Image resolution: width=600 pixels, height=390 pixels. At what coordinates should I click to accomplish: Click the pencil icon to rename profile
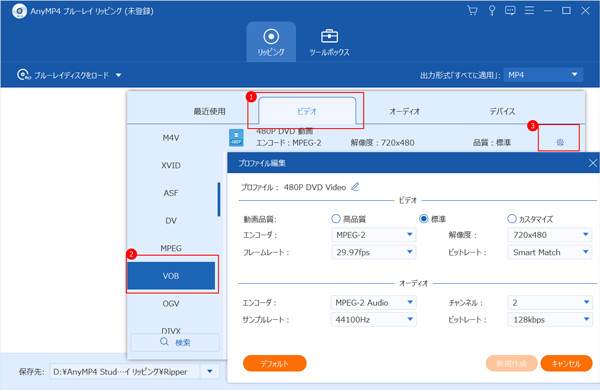click(x=355, y=187)
